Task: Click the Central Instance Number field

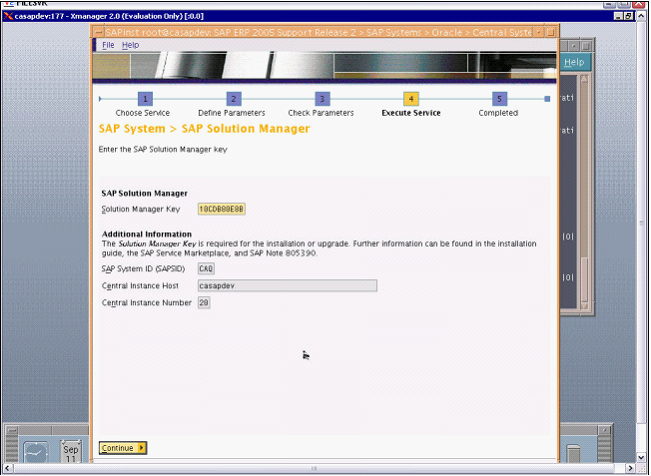Action: (204, 303)
